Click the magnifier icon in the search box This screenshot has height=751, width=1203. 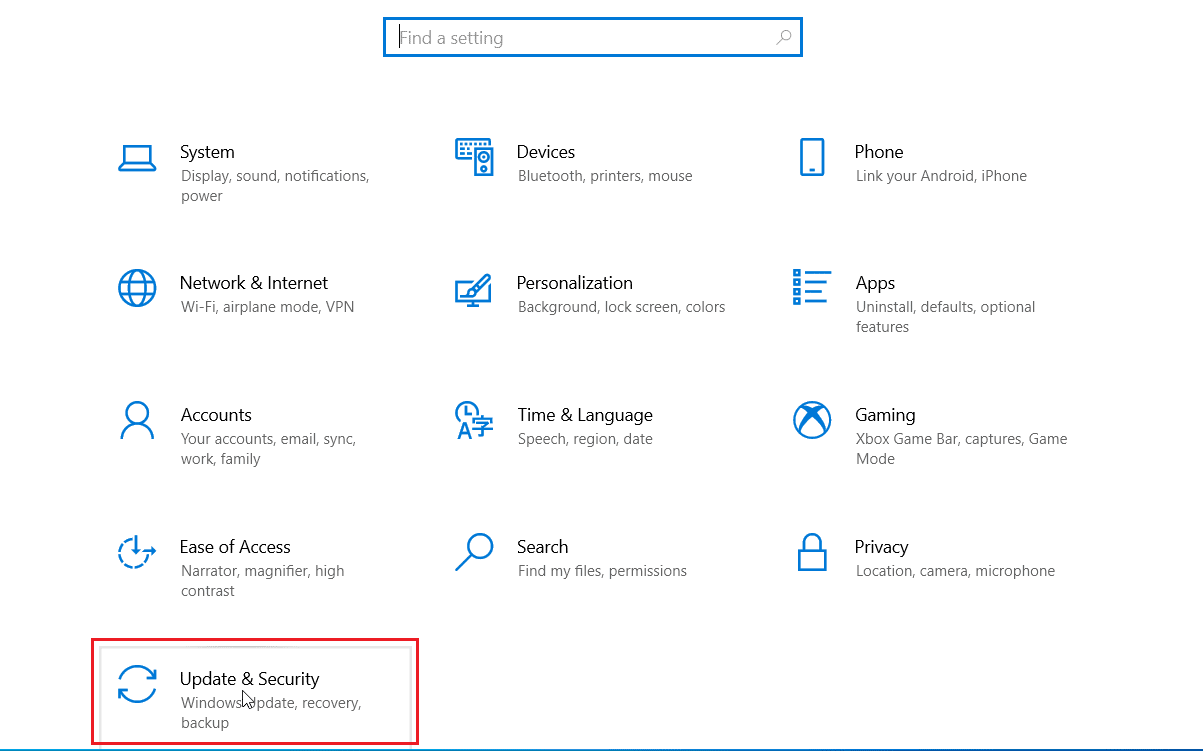click(784, 38)
